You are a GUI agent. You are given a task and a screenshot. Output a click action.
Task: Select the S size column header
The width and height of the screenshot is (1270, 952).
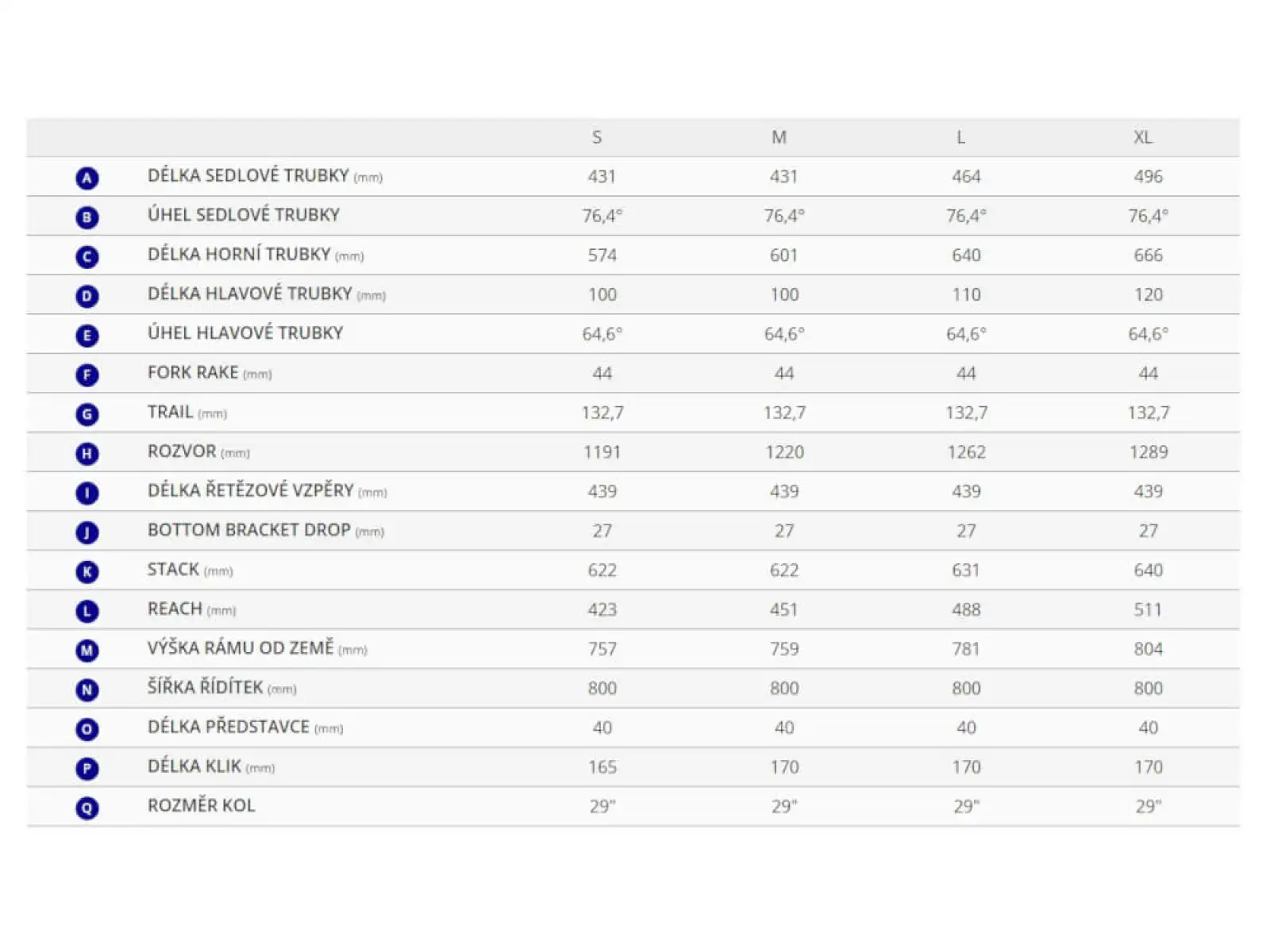597,137
